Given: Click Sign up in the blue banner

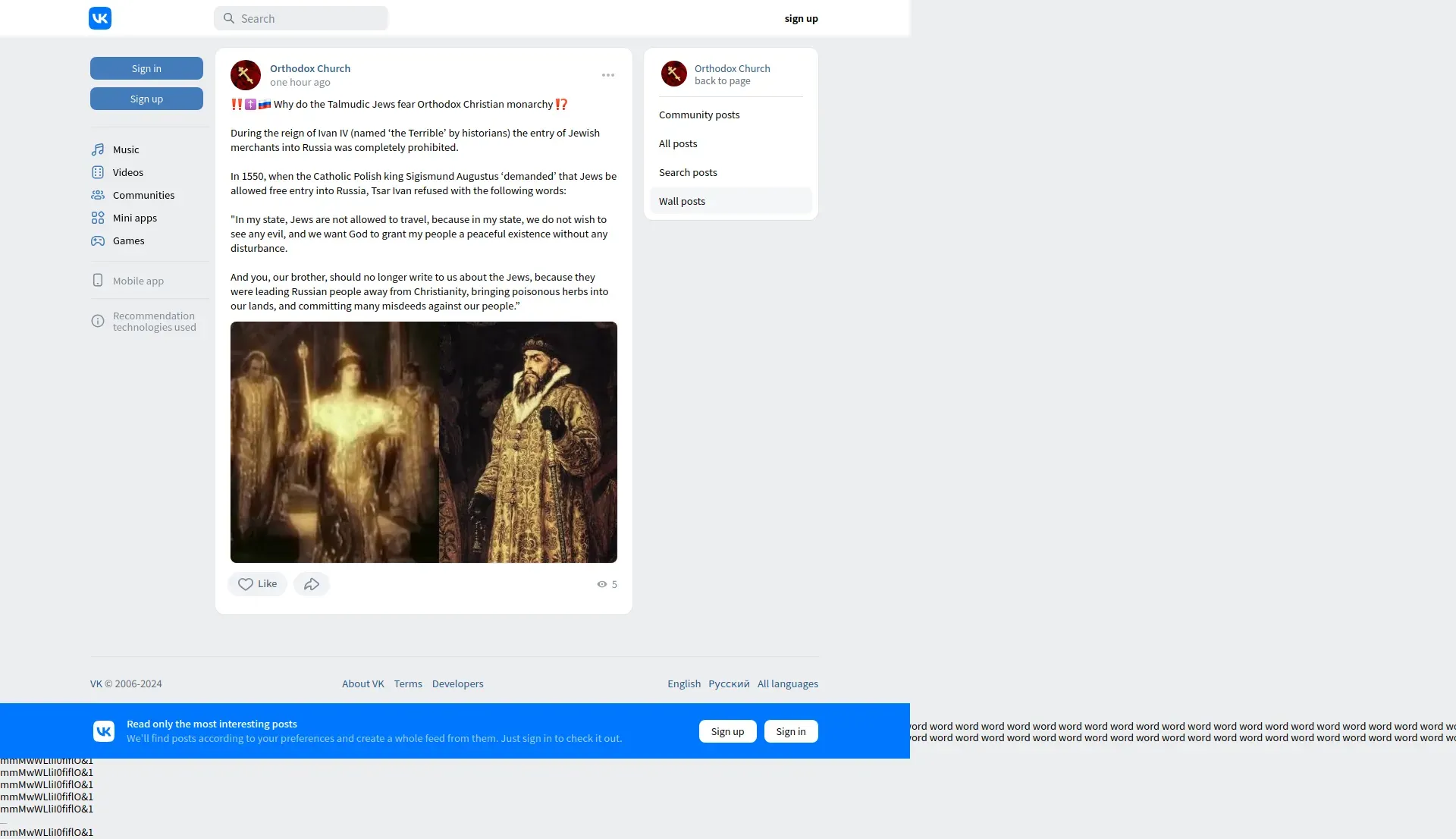Looking at the screenshot, I should pos(727,731).
